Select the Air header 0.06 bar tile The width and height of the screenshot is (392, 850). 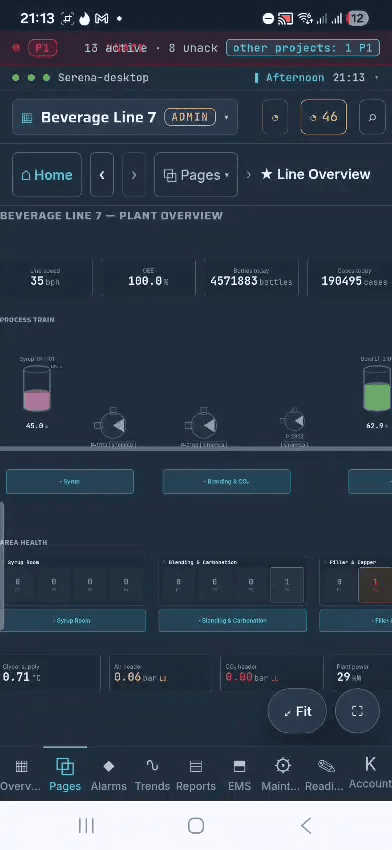click(160, 673)
